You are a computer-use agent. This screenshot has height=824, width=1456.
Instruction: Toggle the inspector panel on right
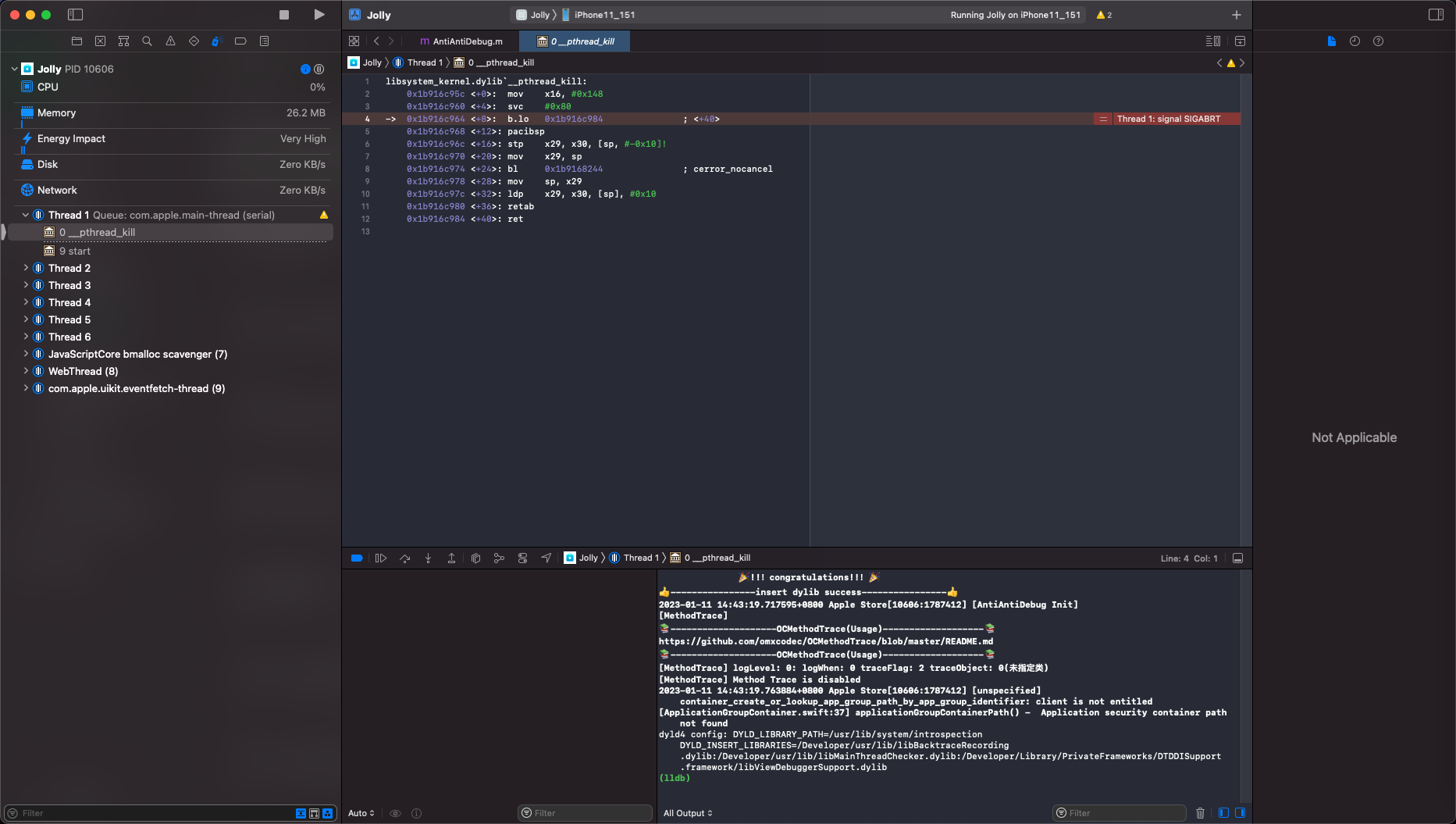1436,15
